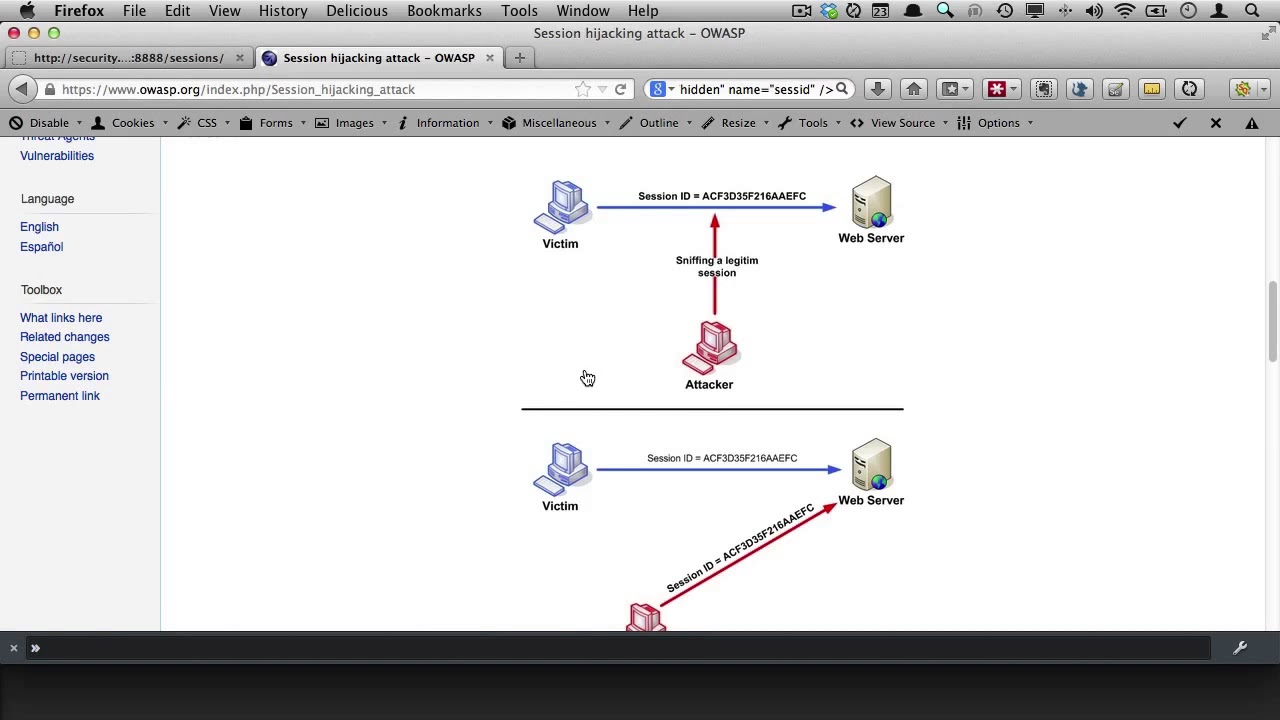Open the Forms dropdown menu
1280x720 pixels.
273,123
